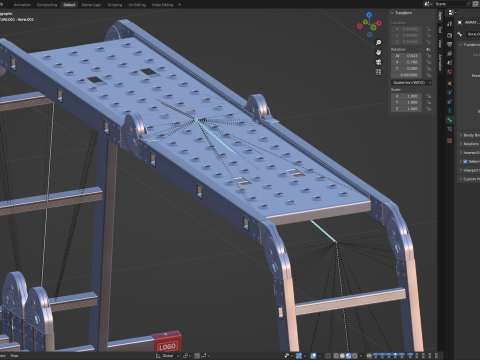
Task: Lock Scale X with its padlock icon
Action: (428, 96)
